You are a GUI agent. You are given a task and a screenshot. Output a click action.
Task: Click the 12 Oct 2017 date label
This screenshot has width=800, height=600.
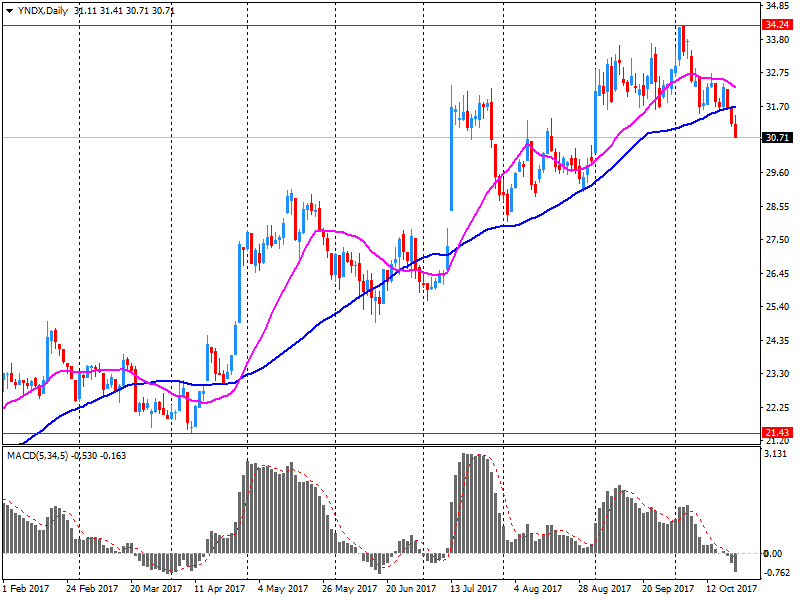pos(732,589)
